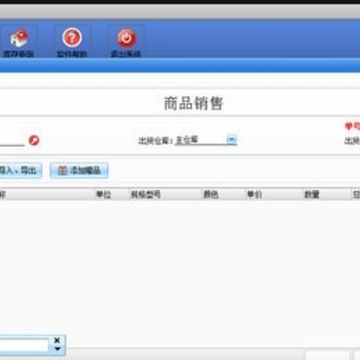Click the down arrow in bottom search box

57,349
